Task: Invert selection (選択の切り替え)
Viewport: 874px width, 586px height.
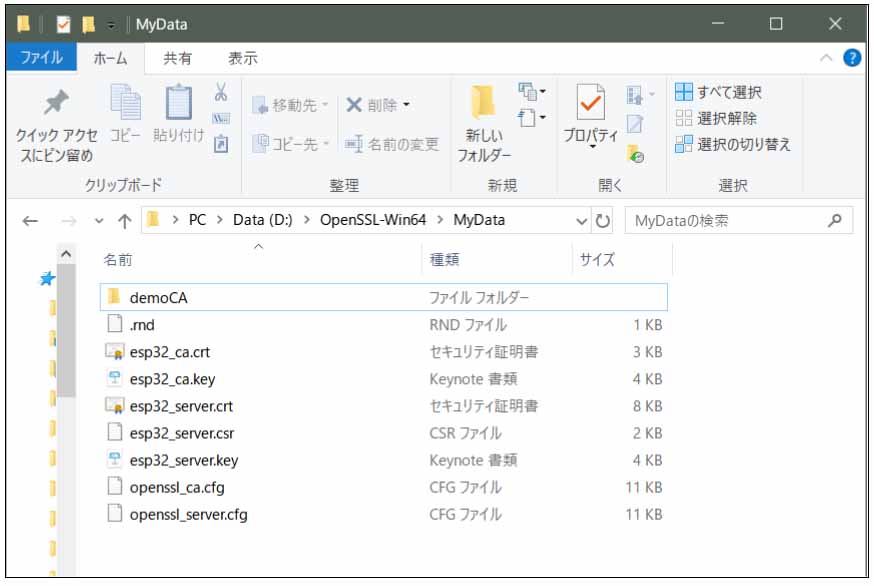Action: click(733, 144)
